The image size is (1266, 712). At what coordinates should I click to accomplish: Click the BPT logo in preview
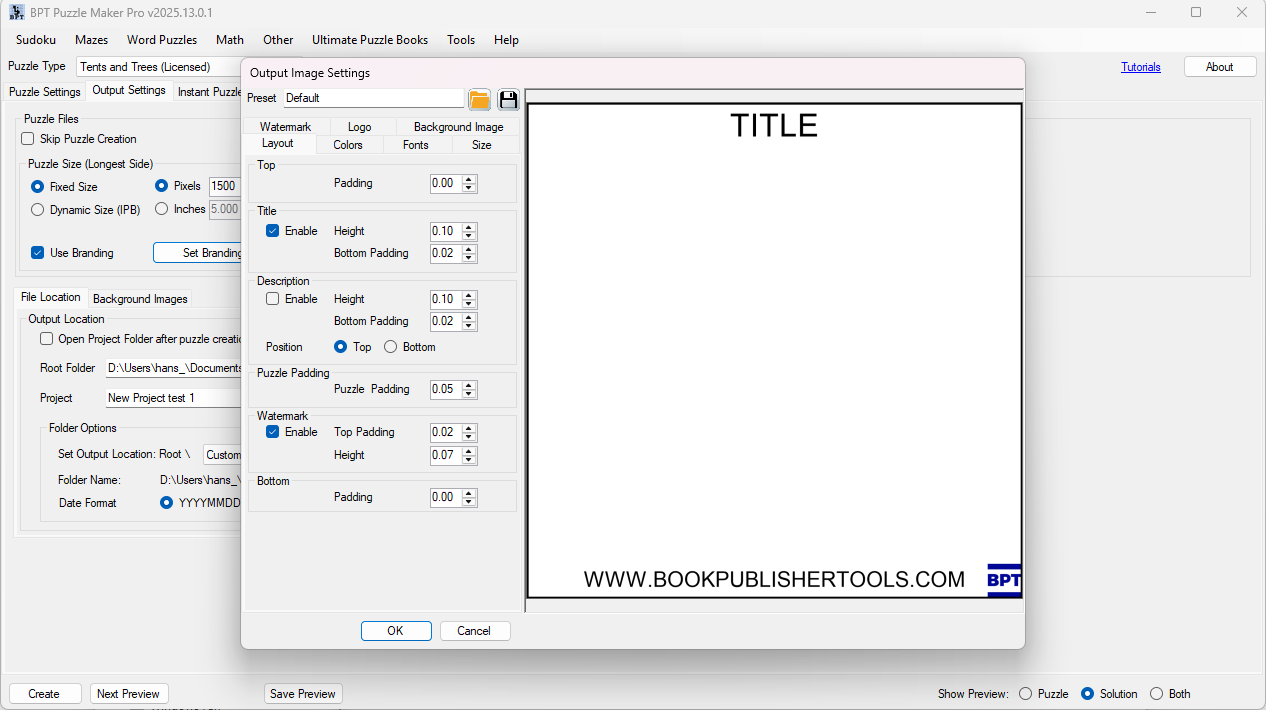pos(1003,580)
